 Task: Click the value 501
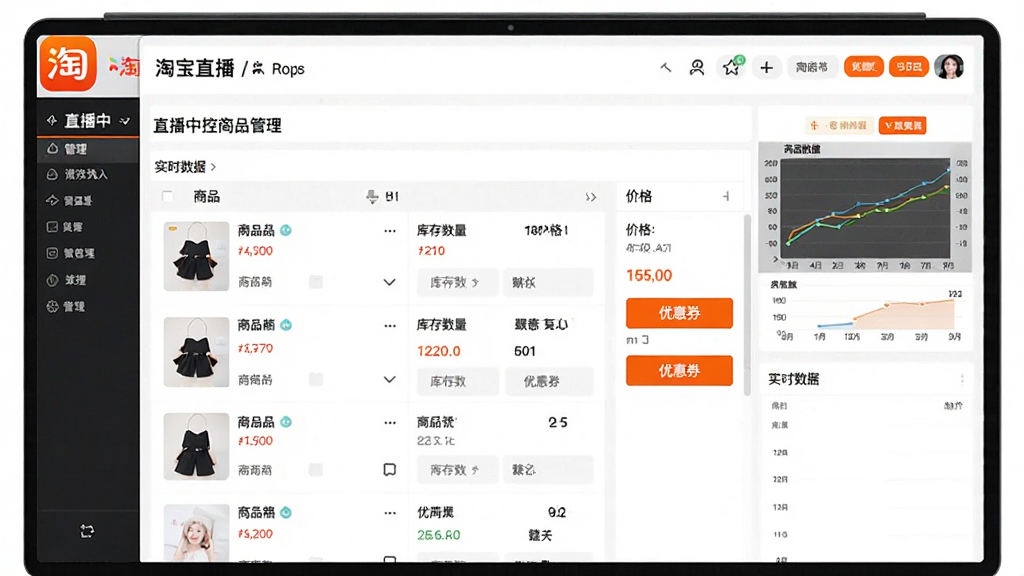click(x=524, y=351)
